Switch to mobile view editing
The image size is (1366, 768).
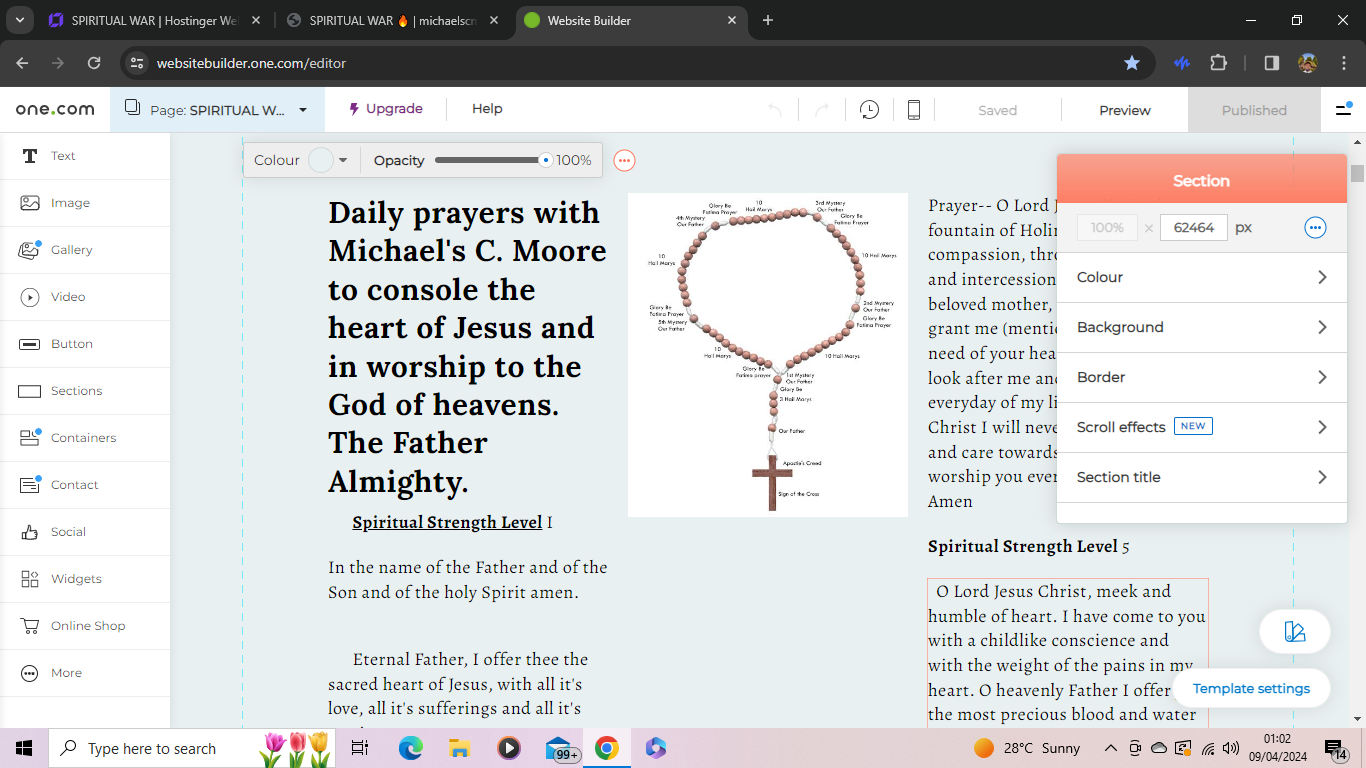click(x=913, y=110)
